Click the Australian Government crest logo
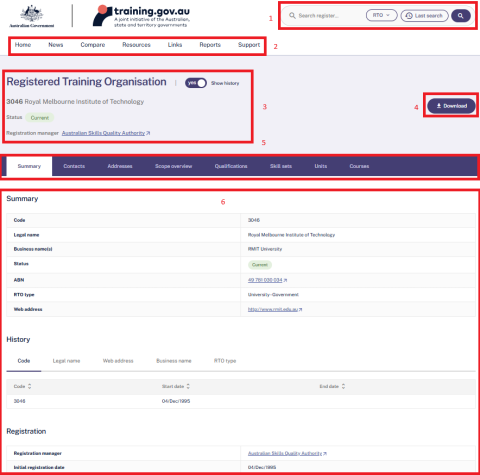 click(x=32, y=16)
